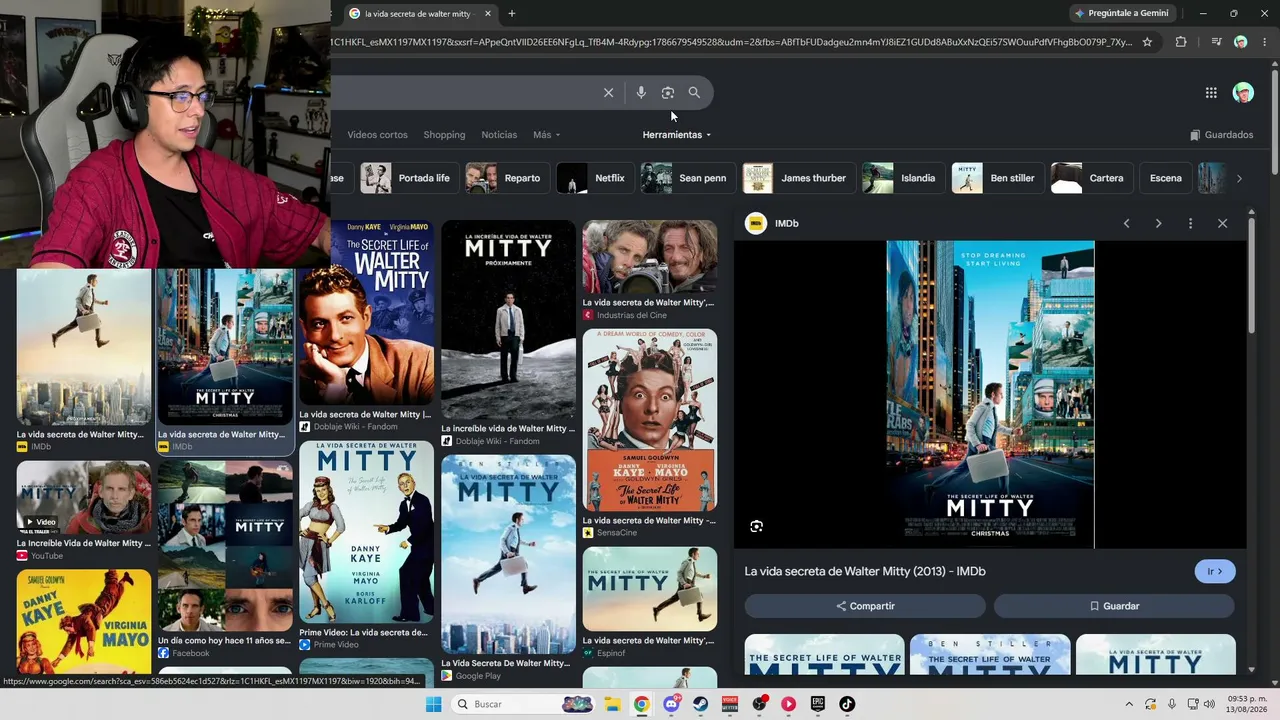Switch to the Videos cortos tab

[377, 135]
